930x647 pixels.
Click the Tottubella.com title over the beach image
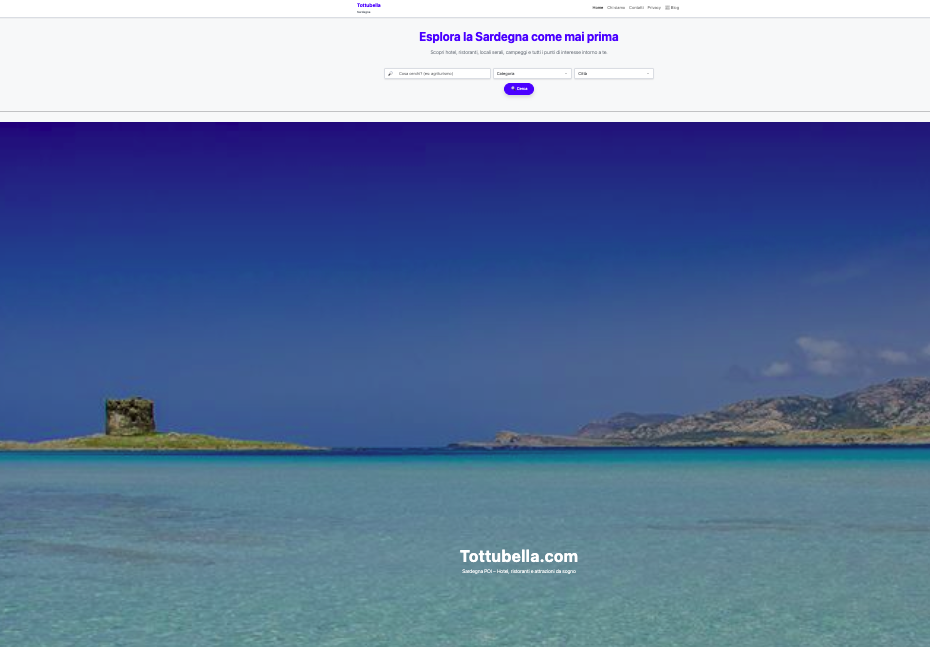(x=518, y=556)
